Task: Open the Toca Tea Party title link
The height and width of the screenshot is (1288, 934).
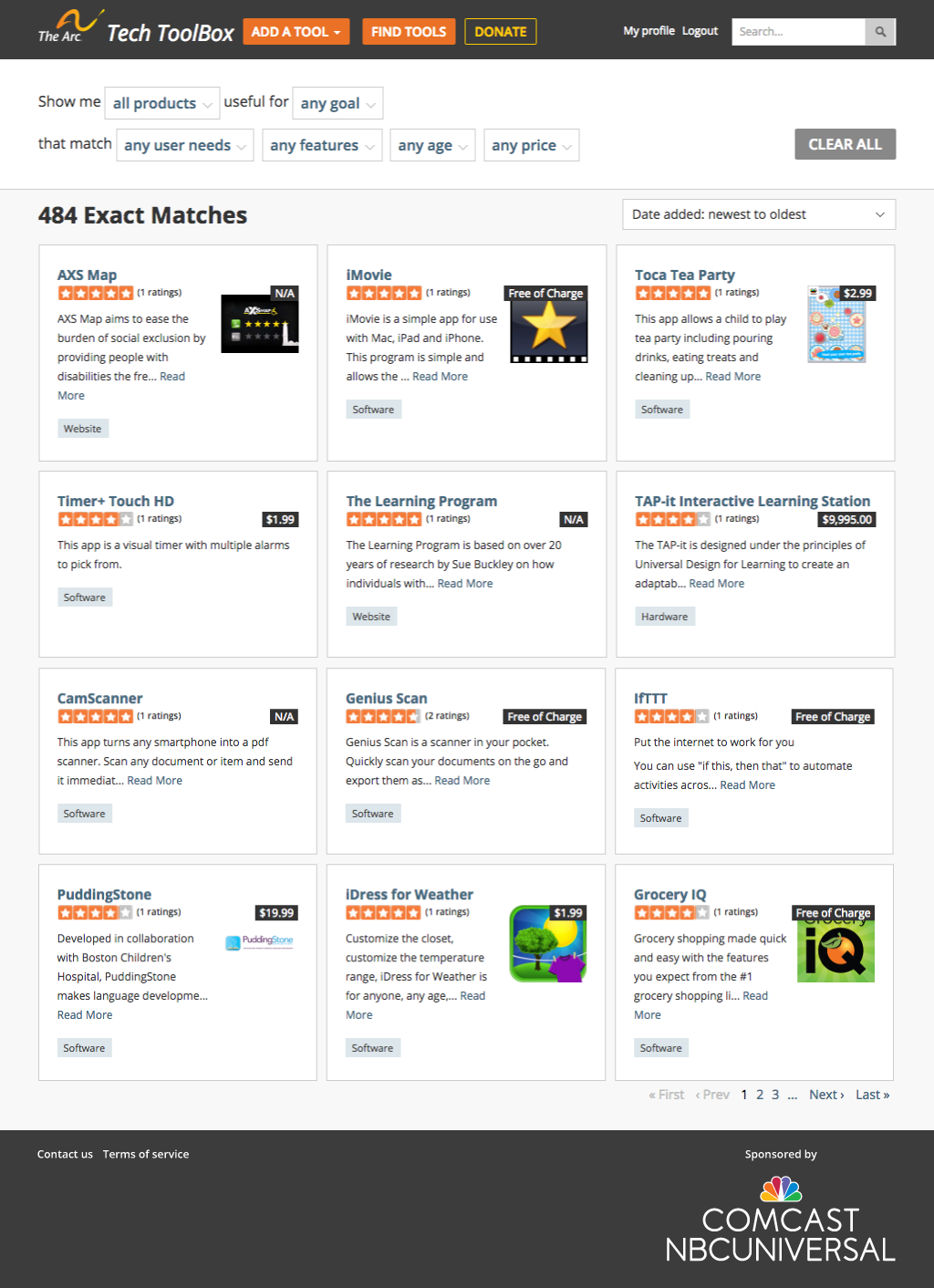Action: 685,275
